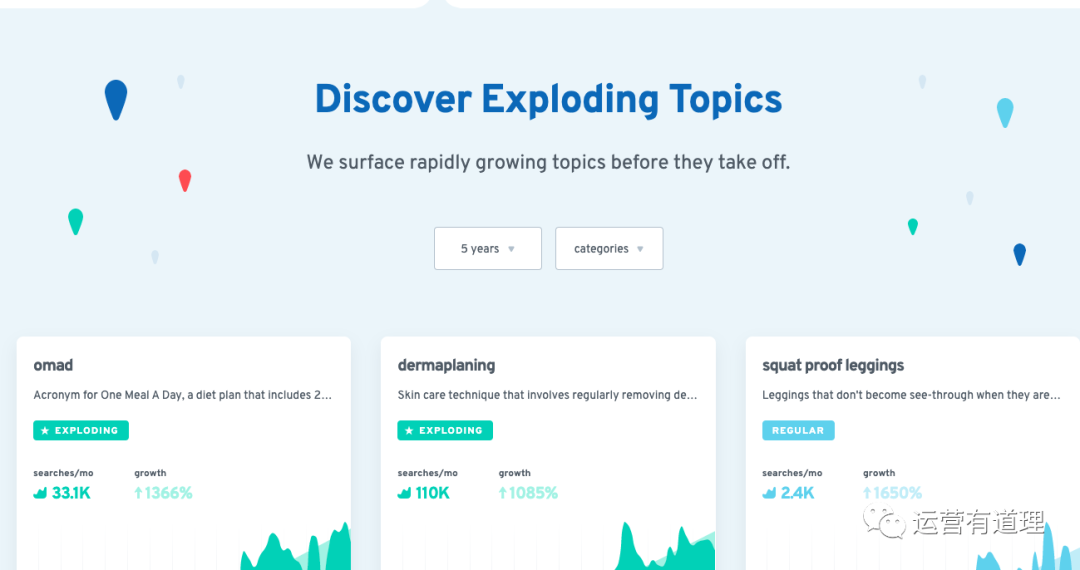This screenshot has height=570, width=1080.
Task: Click the searches icon beside 2.4K
Action: click(x=769, y=493)
